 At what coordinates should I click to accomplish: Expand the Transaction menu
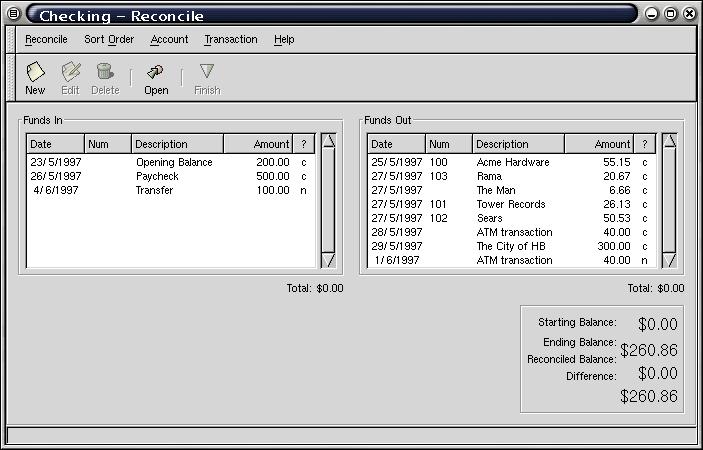point(230,39)
